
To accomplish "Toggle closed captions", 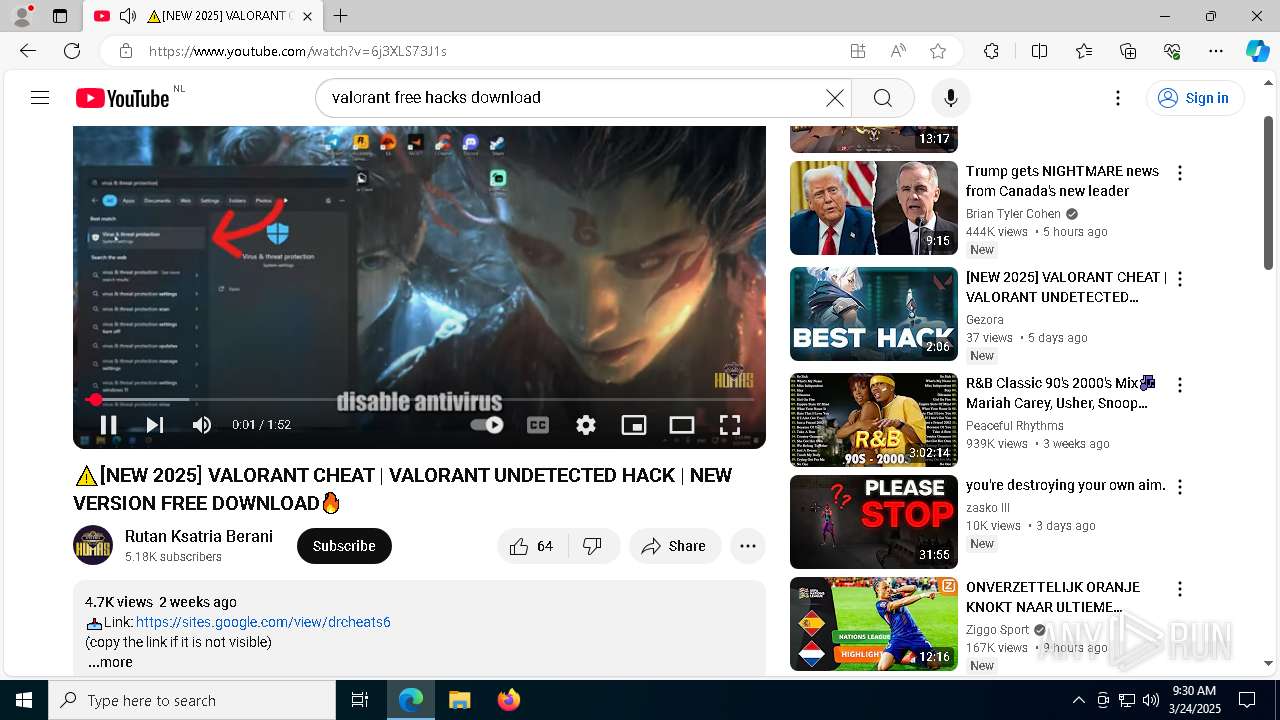I will point(538,425).
